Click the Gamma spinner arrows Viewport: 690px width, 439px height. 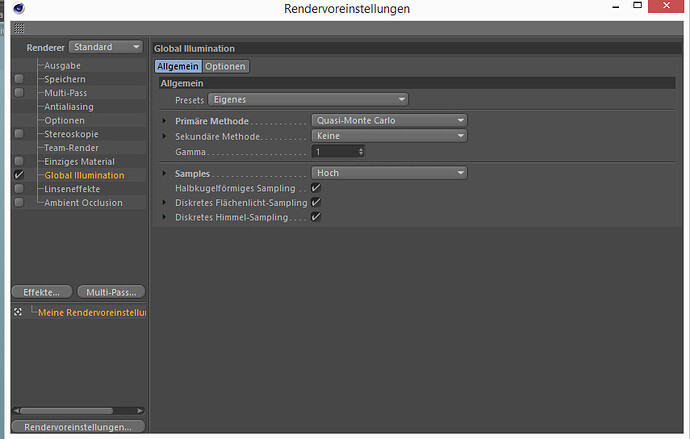tap(361, 151)
